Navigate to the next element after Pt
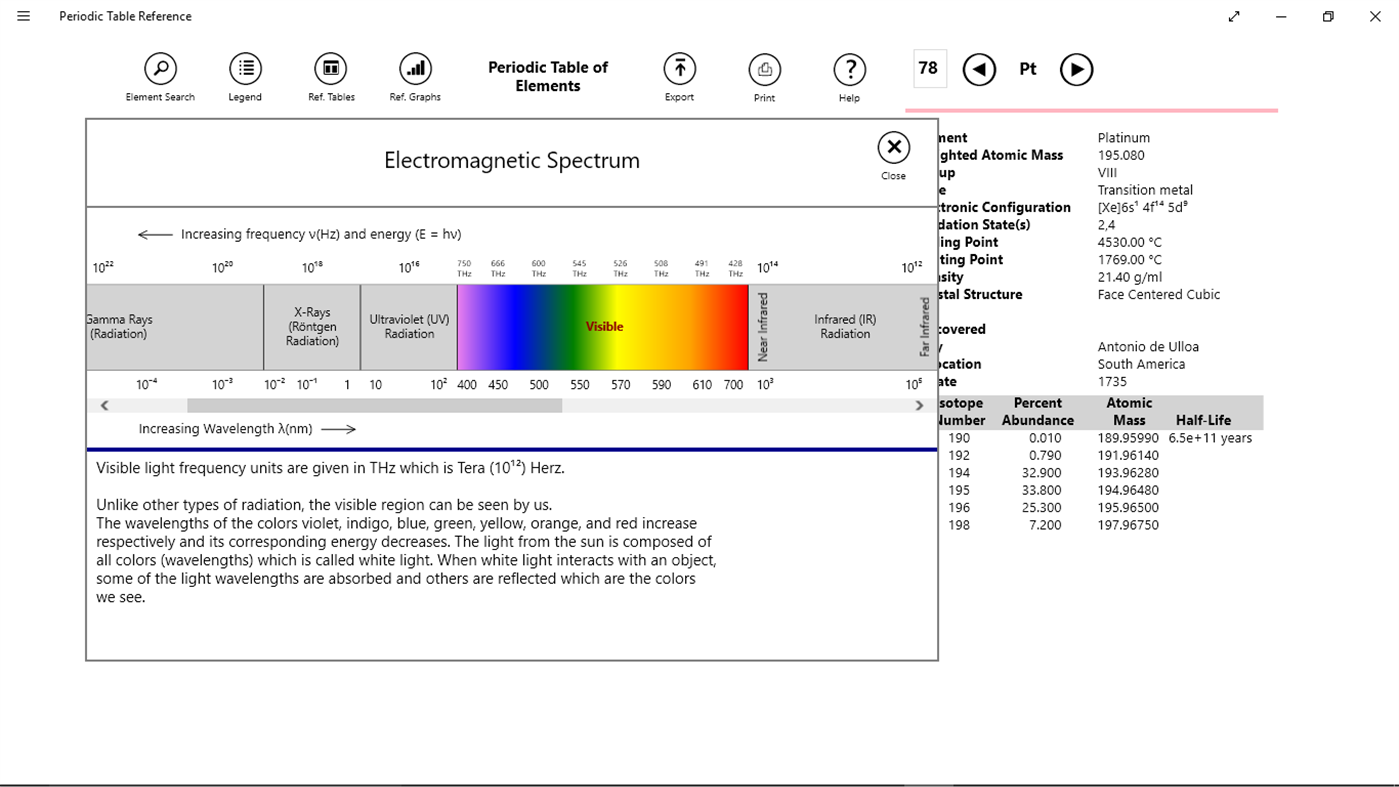 click(1077, 69)
